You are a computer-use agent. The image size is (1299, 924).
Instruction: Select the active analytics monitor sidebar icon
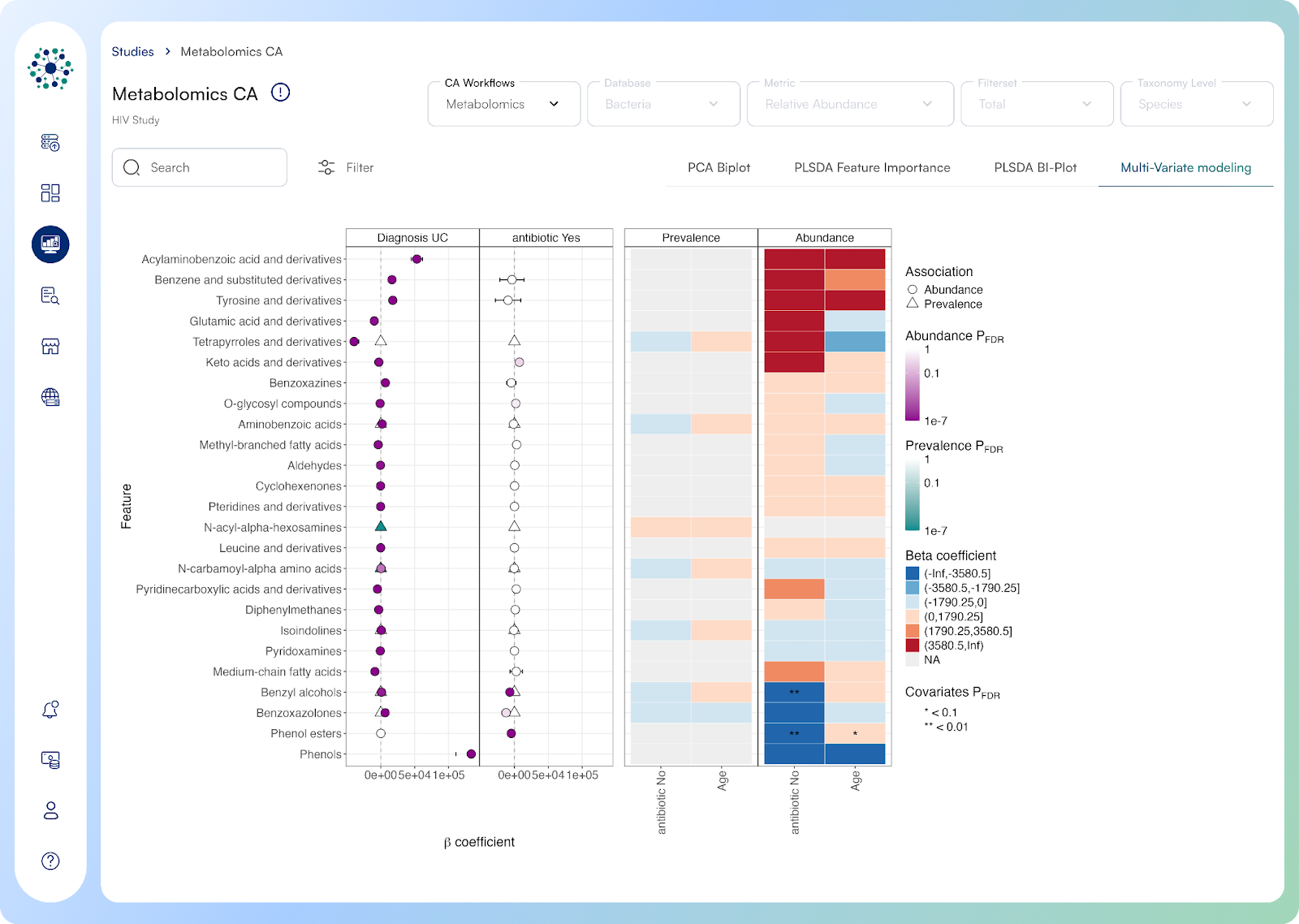[x=50, y=244]
